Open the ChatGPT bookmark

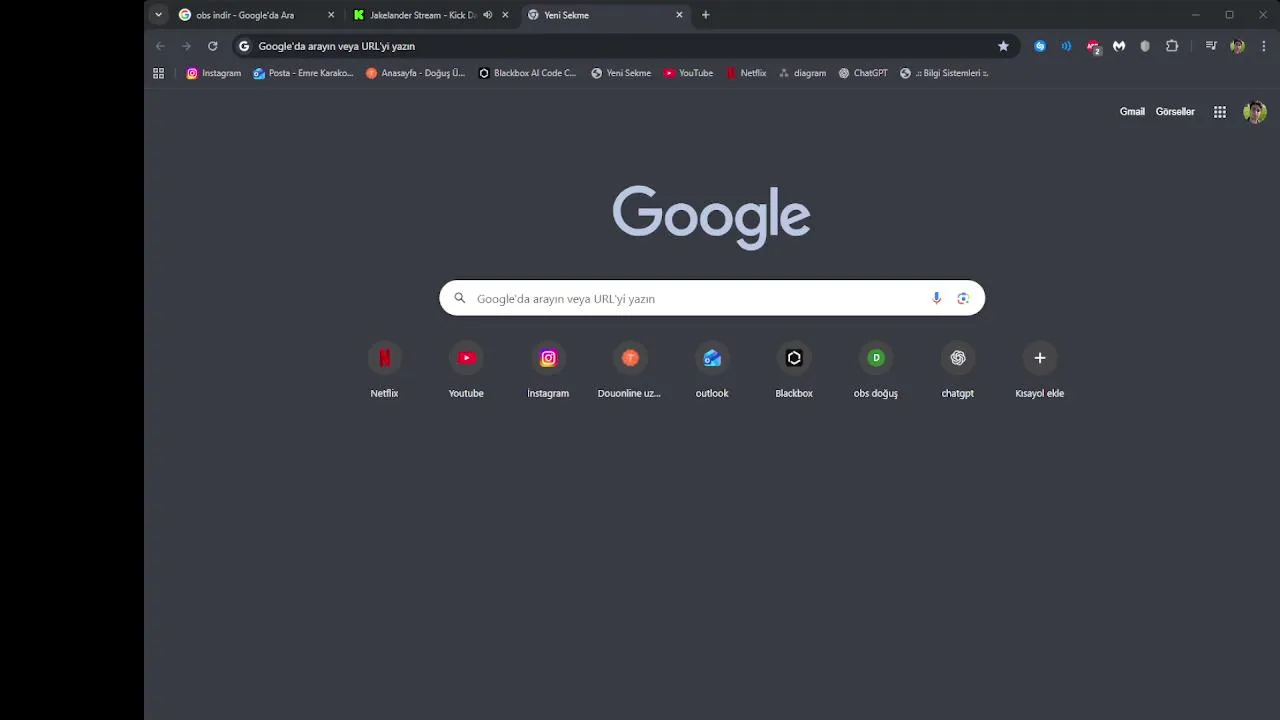[x=863, y=73]
